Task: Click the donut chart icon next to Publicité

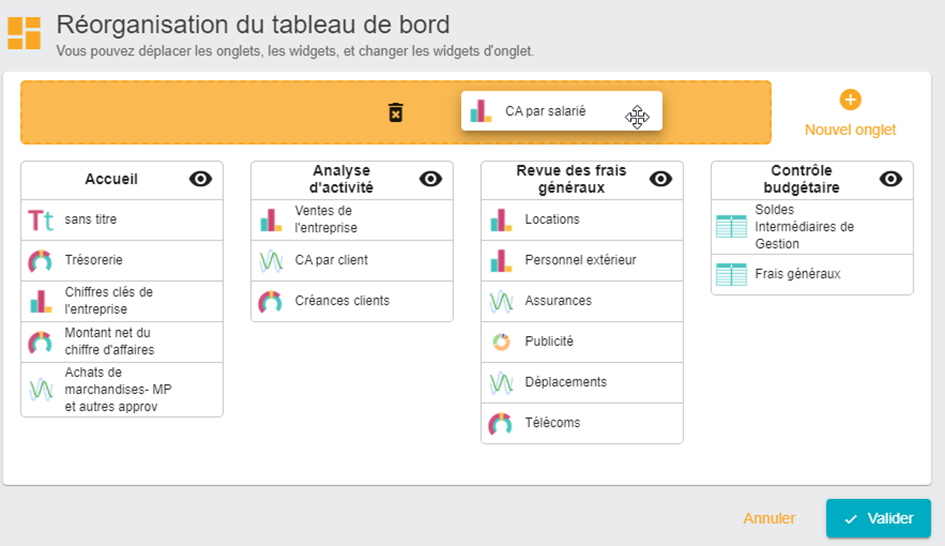Action: tap(501, 342)
